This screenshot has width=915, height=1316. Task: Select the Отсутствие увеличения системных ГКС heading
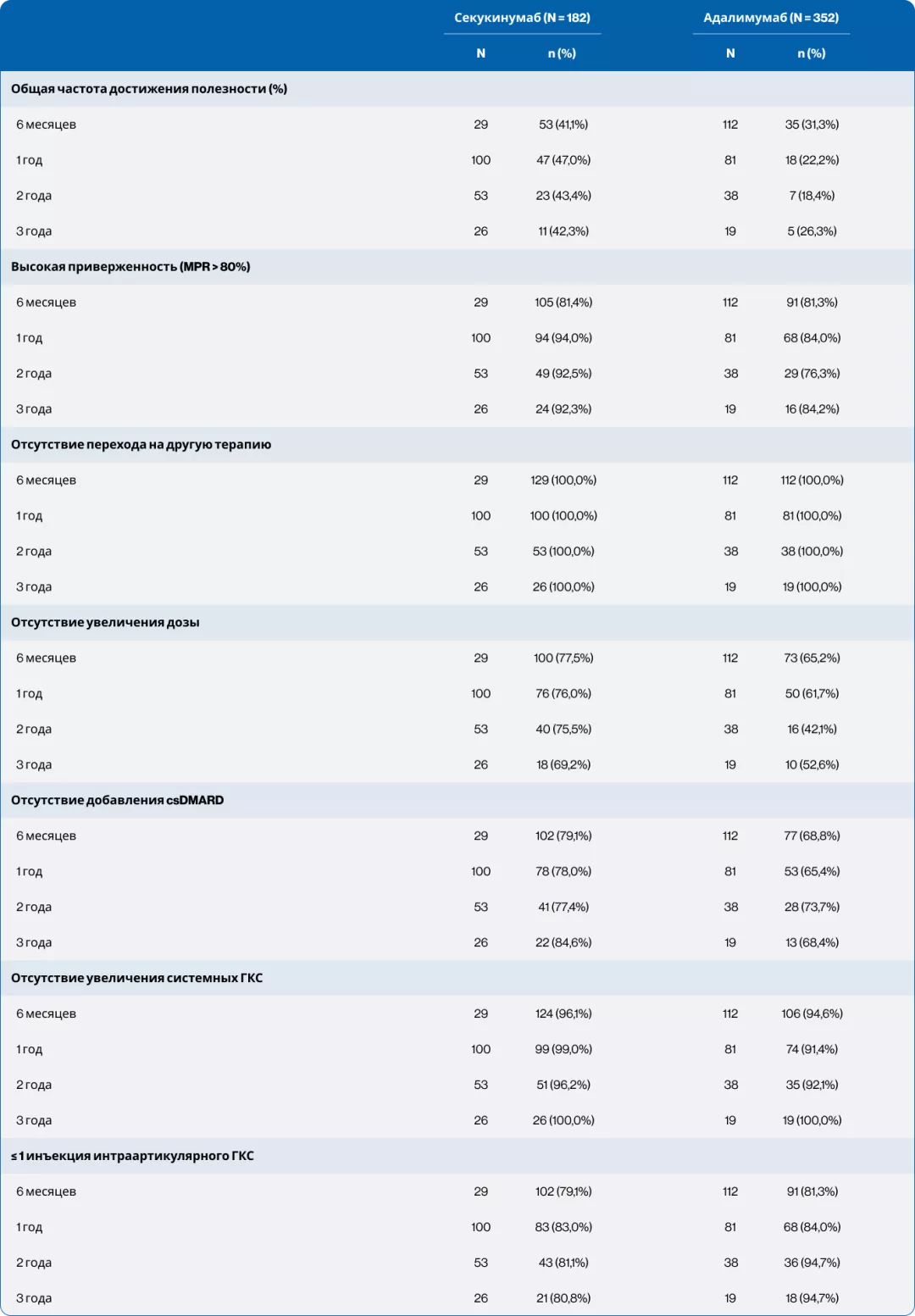coord(137,979)
